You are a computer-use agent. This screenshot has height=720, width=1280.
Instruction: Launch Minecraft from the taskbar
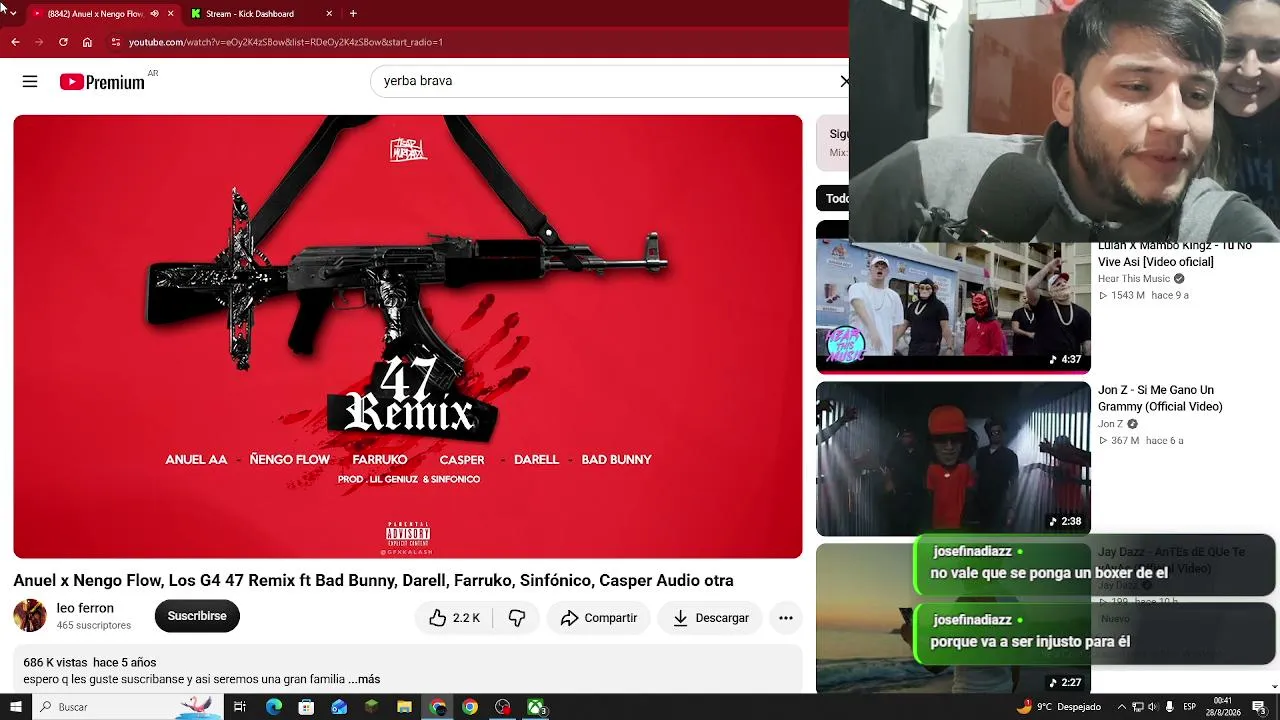pyautogui.click(x=372, y=707)
